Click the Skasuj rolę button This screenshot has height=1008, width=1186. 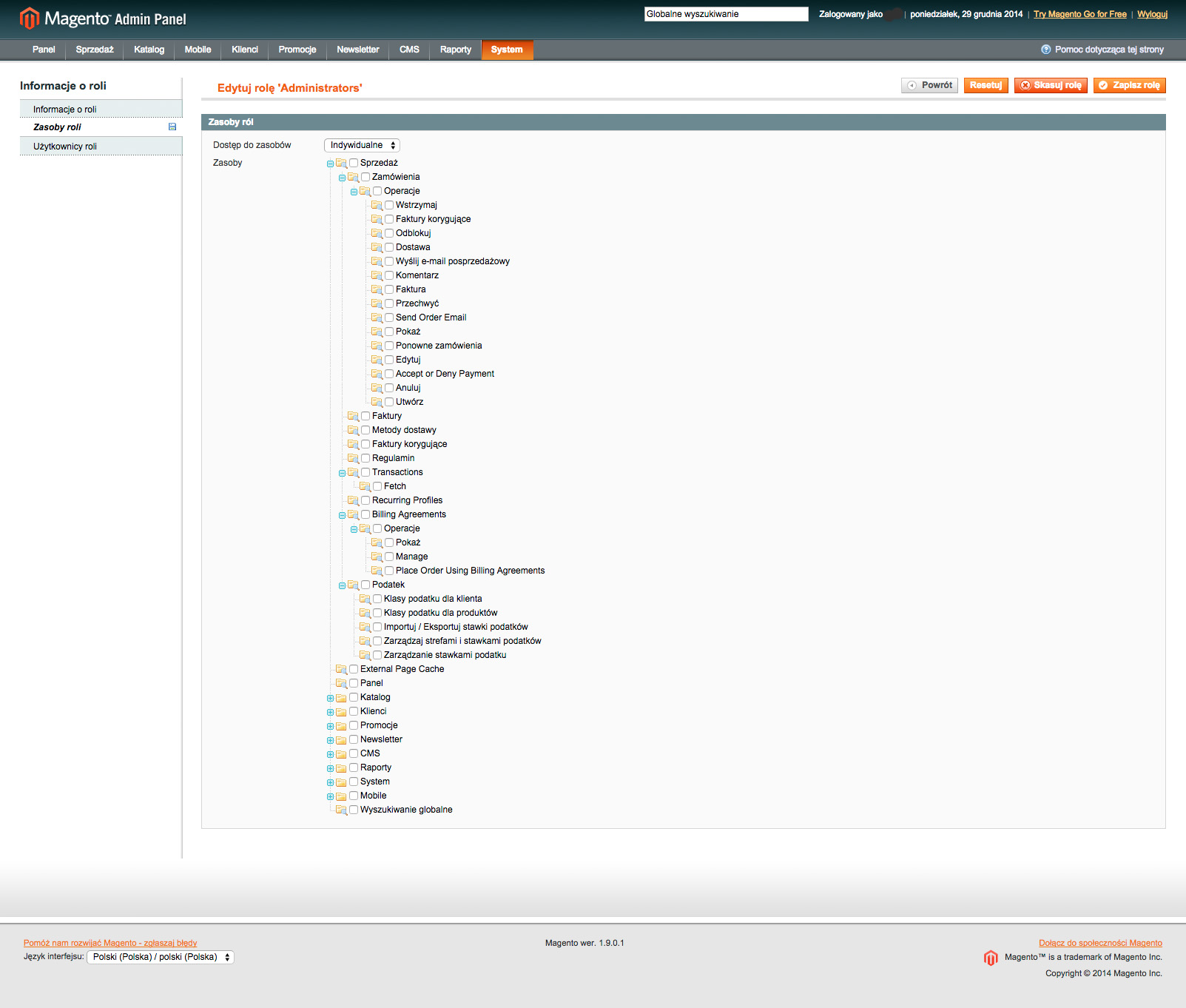tap(1051, 85)
